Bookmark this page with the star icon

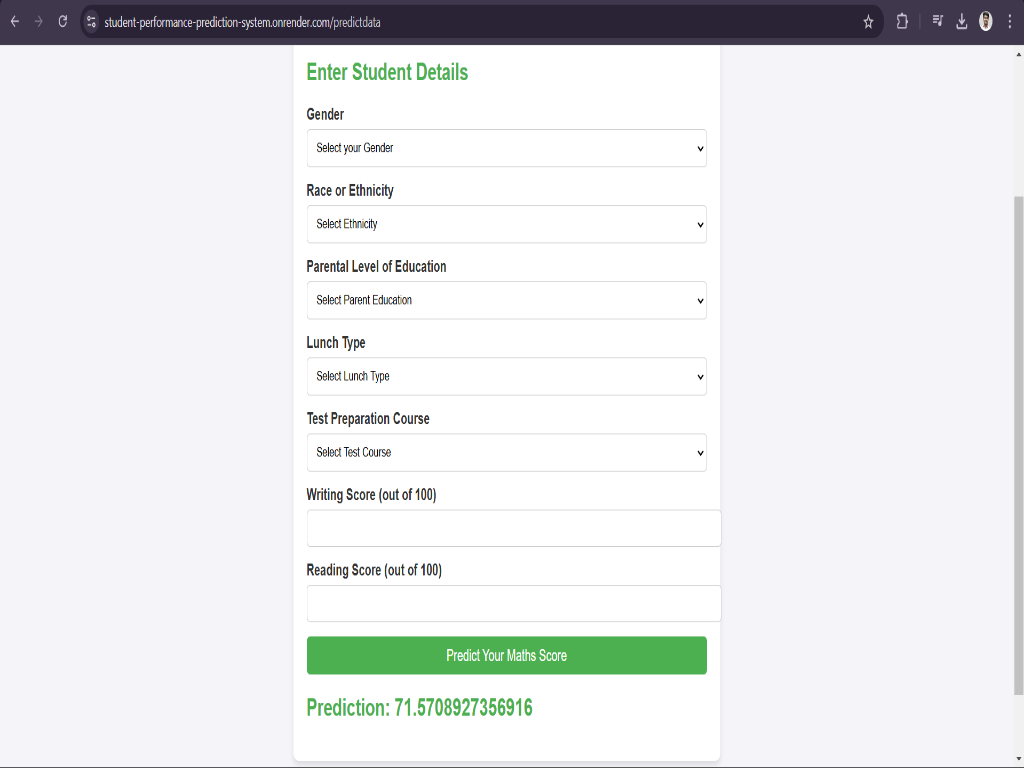pos(868,22)
